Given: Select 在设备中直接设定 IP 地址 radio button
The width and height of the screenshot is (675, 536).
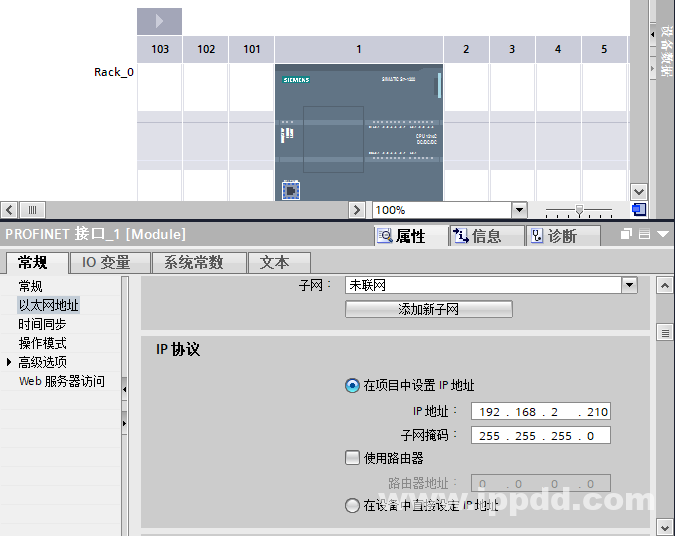Looking at the screenshot, I should (352, 505).
